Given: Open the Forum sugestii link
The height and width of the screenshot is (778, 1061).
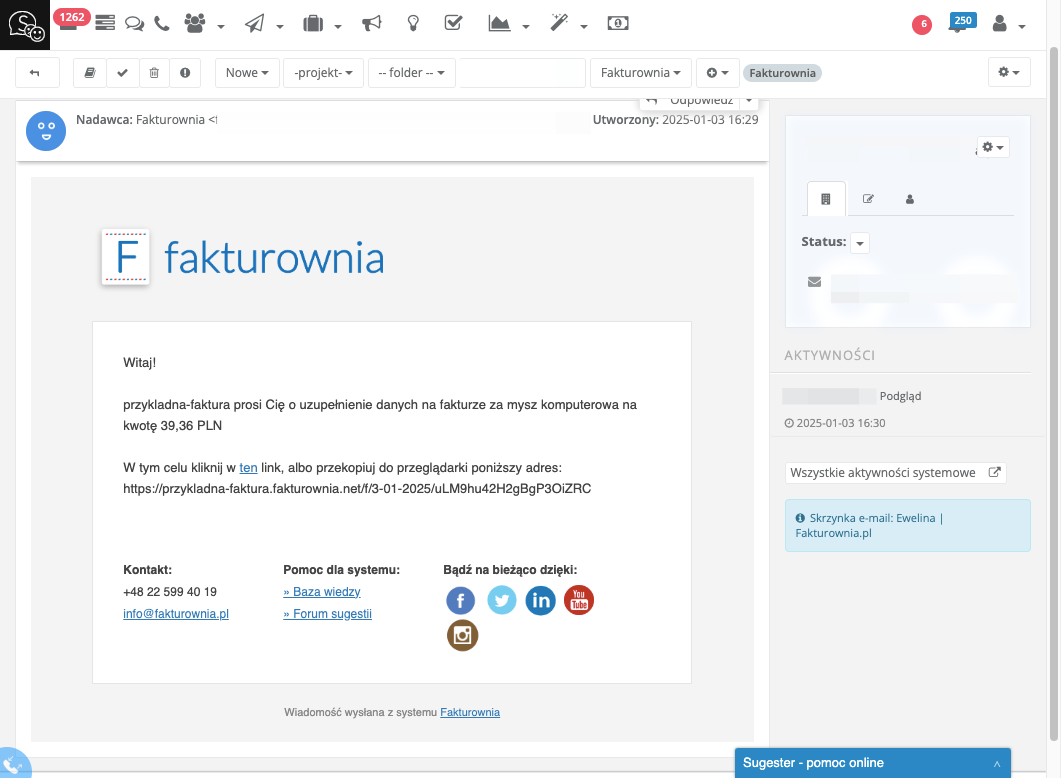Looking at the screenshot, I should (328, 614).
